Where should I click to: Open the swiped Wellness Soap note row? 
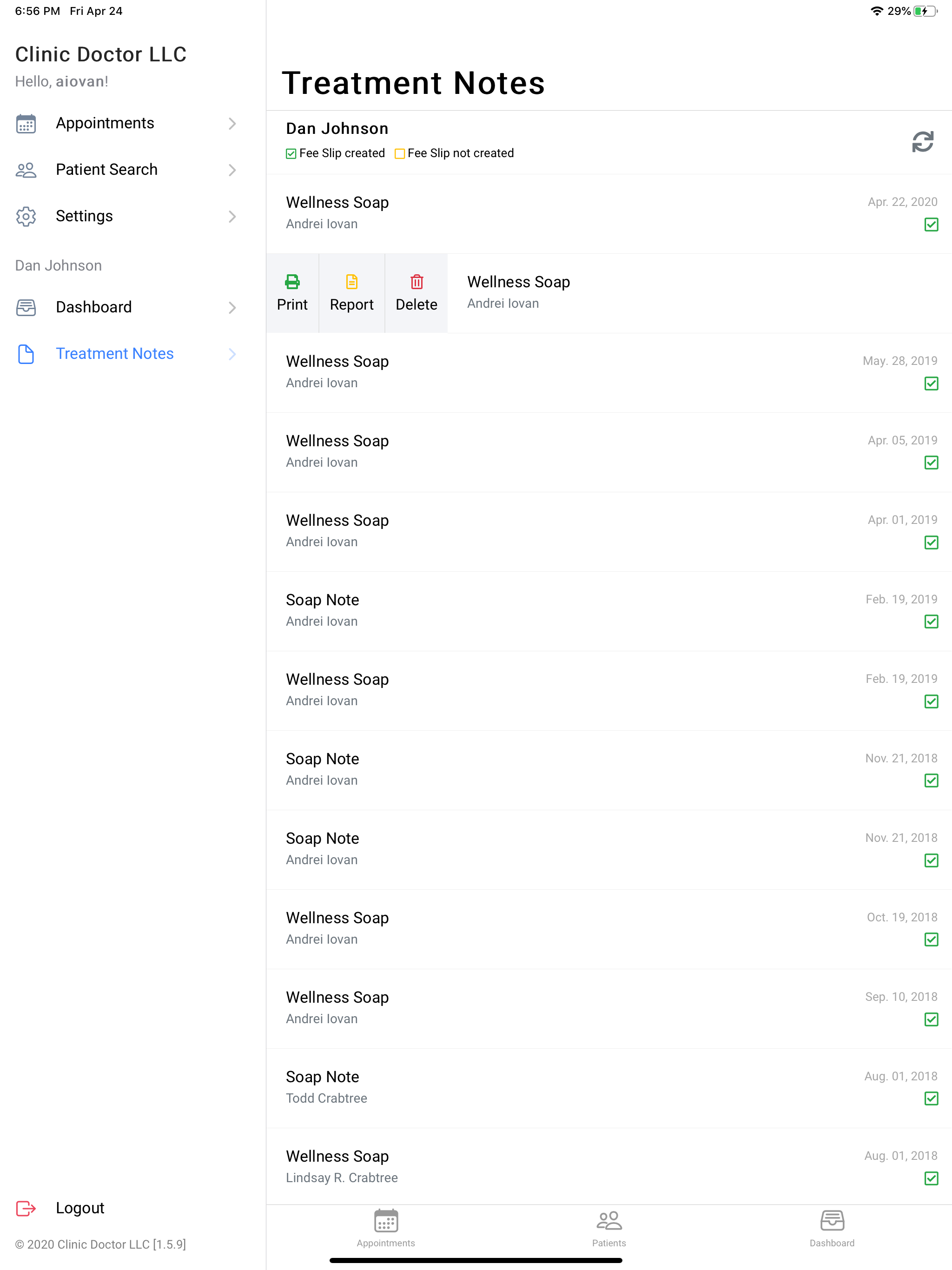(700, 293)
